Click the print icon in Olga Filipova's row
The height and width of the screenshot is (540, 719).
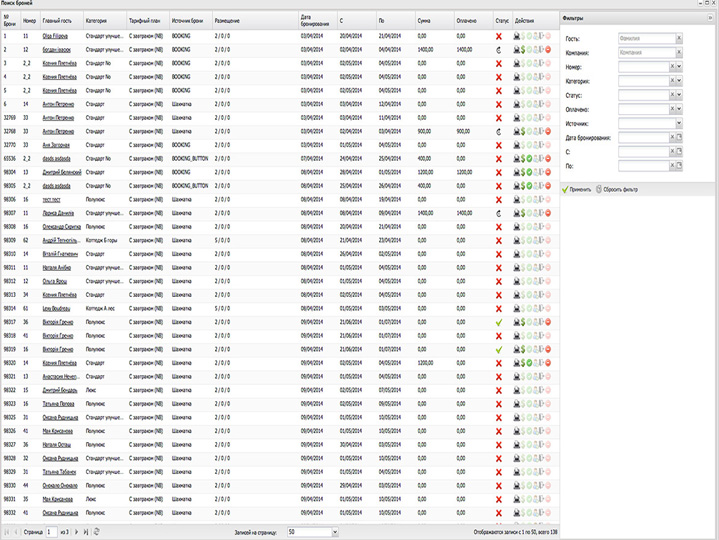tap(517, 36)
